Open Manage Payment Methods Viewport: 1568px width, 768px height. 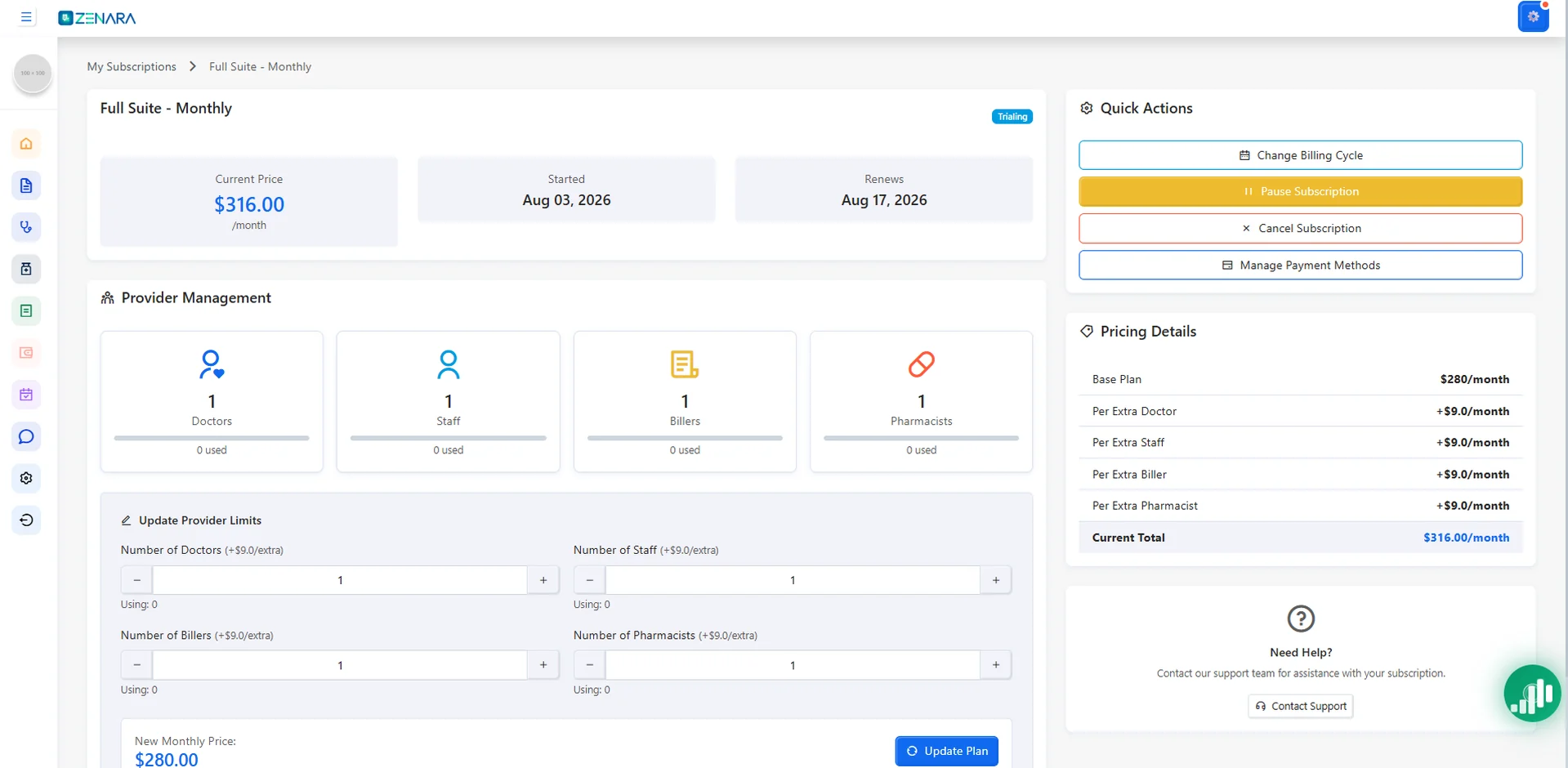tap(1300, 265)
